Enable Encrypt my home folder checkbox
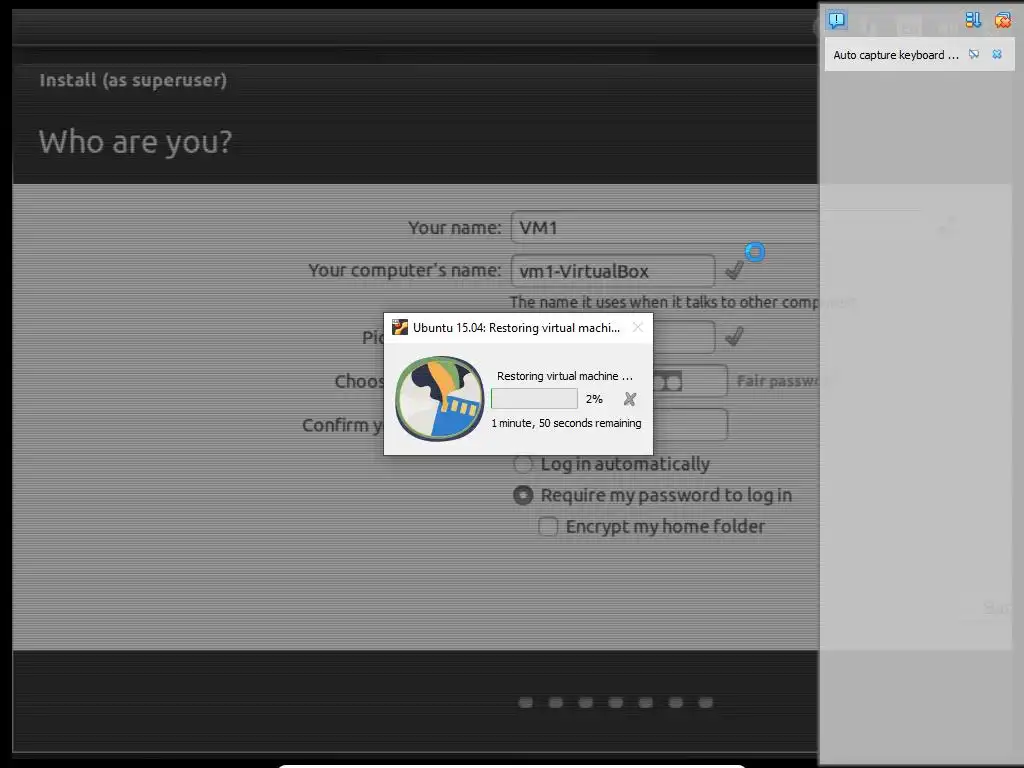The image size is (1024, 768). [x=548, y=526]
